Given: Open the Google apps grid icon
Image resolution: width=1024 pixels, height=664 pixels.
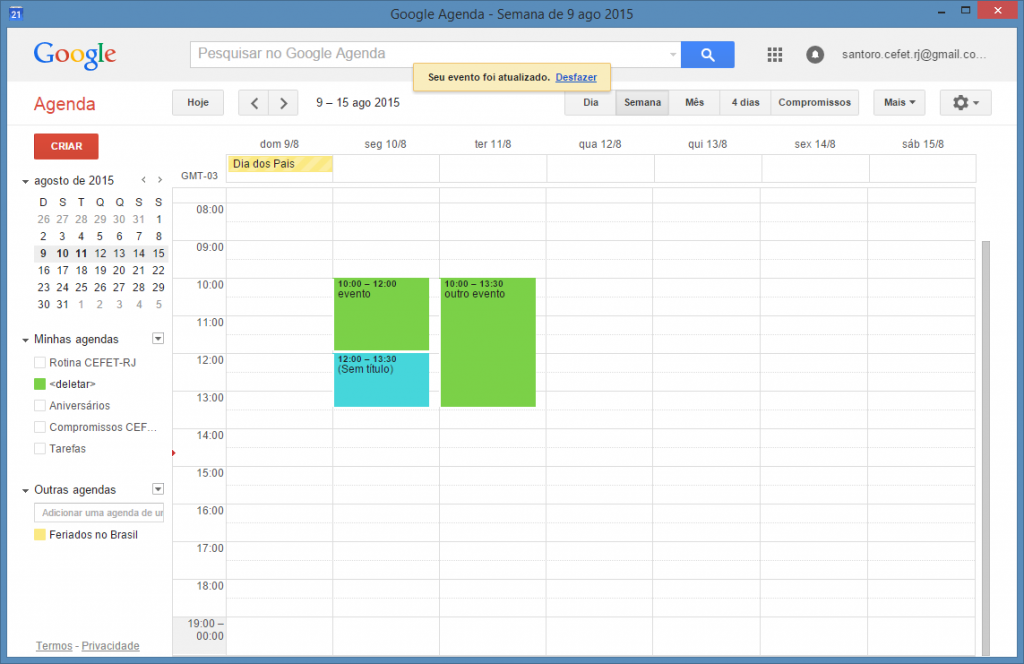Looking at the screenshot, I should coord(775,55).
